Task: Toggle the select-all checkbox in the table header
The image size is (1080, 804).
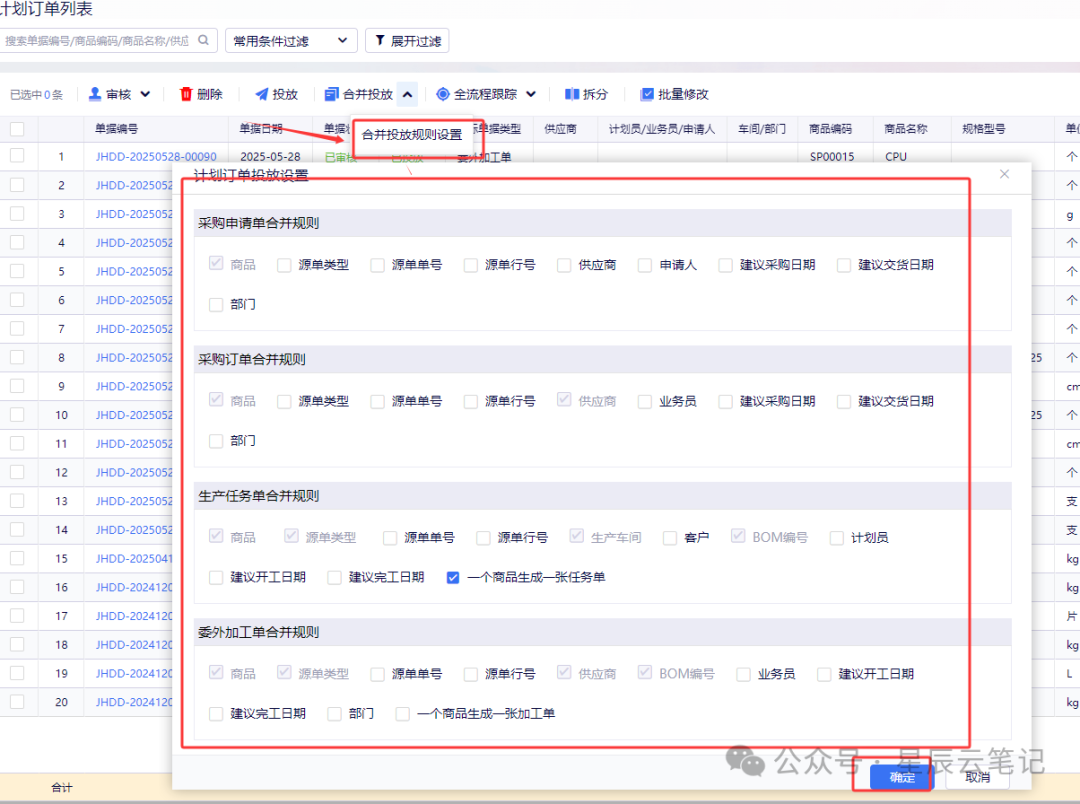Action: point(17,129)
